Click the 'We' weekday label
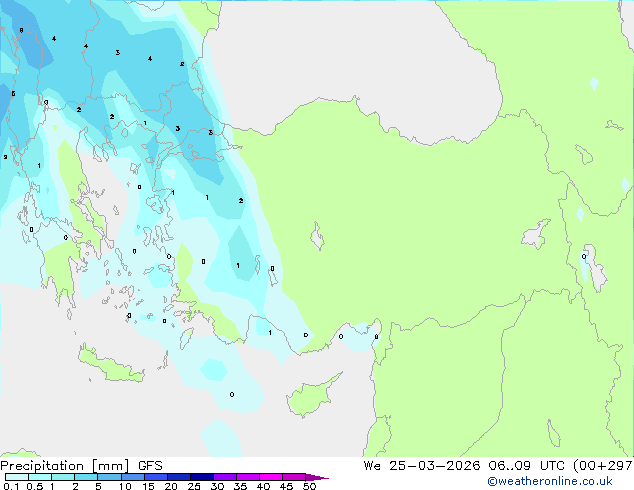The width and height of the screenshot is (634, 490). [372, 466]
